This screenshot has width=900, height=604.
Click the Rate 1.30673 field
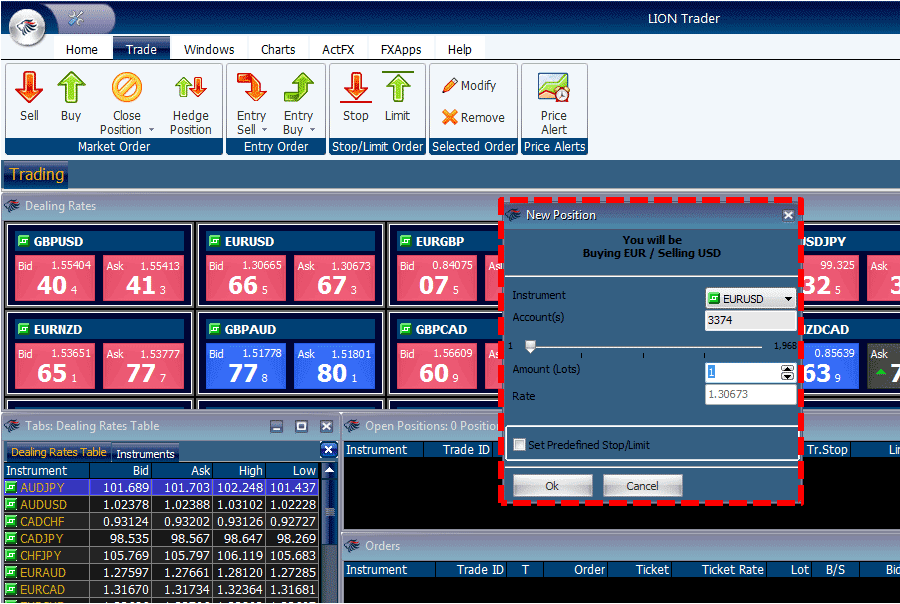tap(750, 394)
